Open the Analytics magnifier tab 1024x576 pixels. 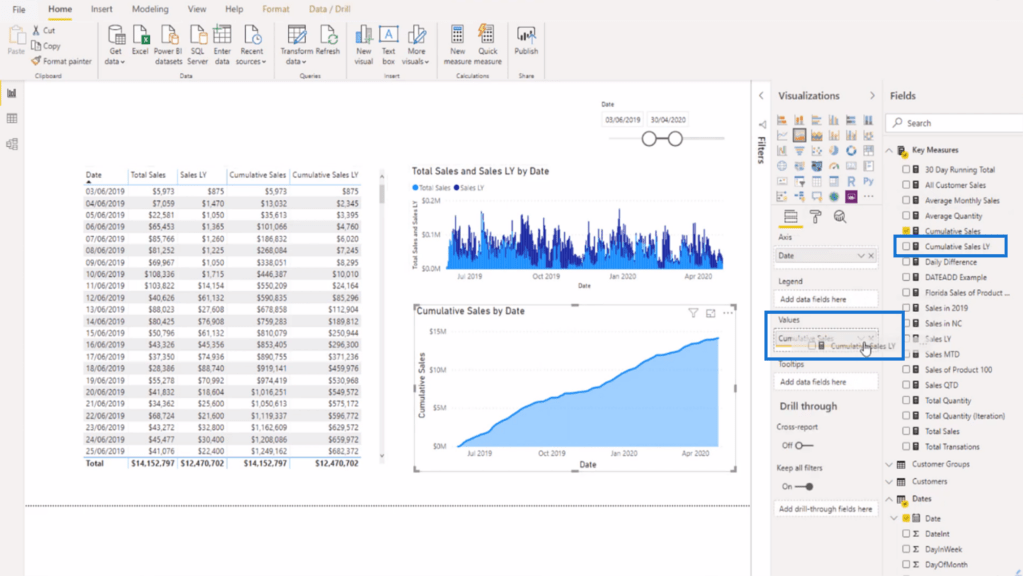[840, 217]
